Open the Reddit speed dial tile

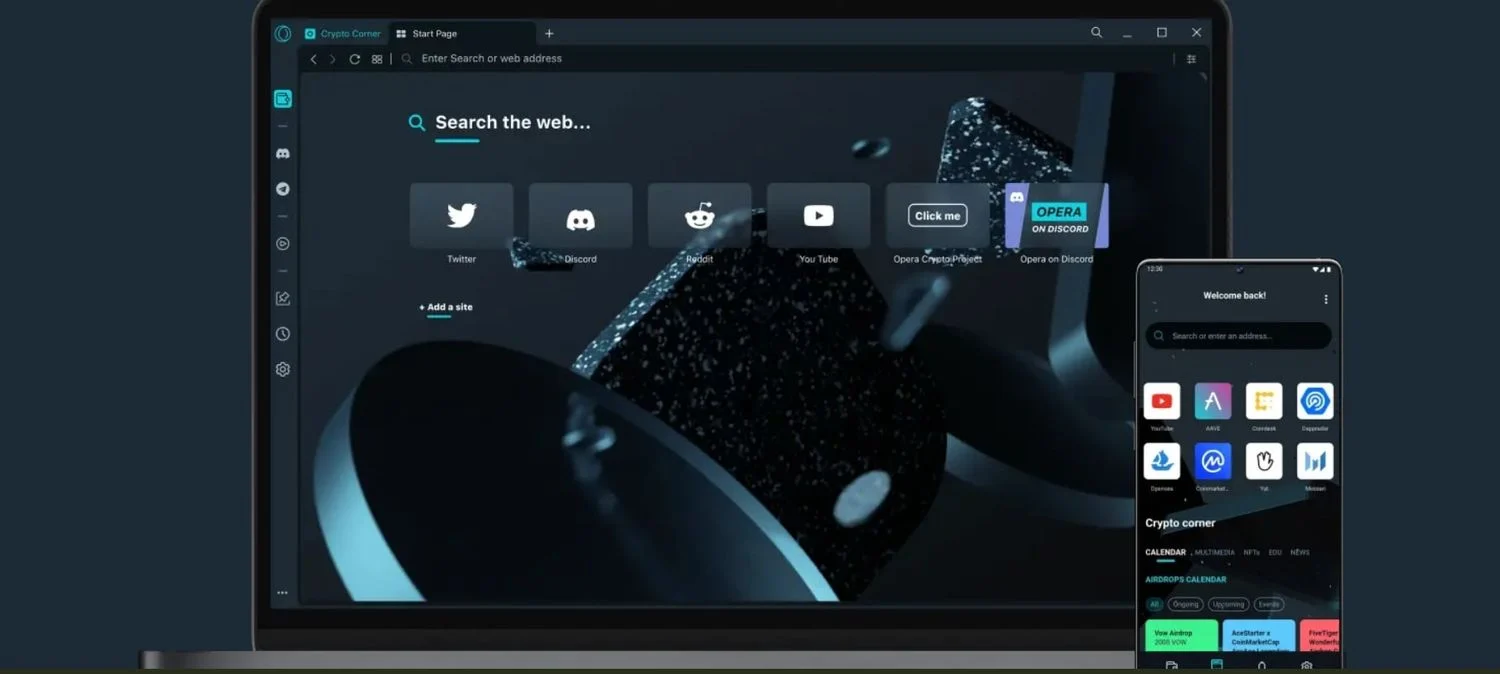click(x=699, y=215)
